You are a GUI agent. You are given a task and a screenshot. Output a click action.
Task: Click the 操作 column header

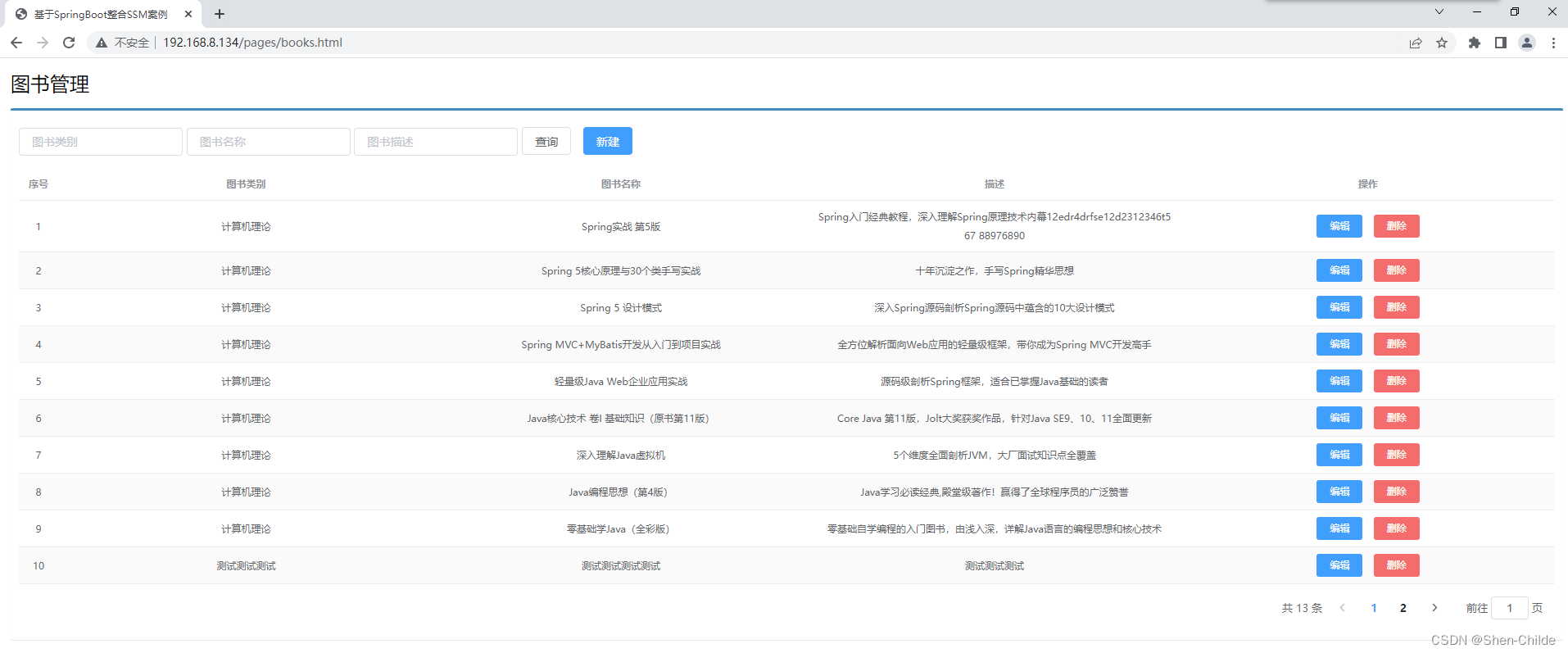point(1368,184)
